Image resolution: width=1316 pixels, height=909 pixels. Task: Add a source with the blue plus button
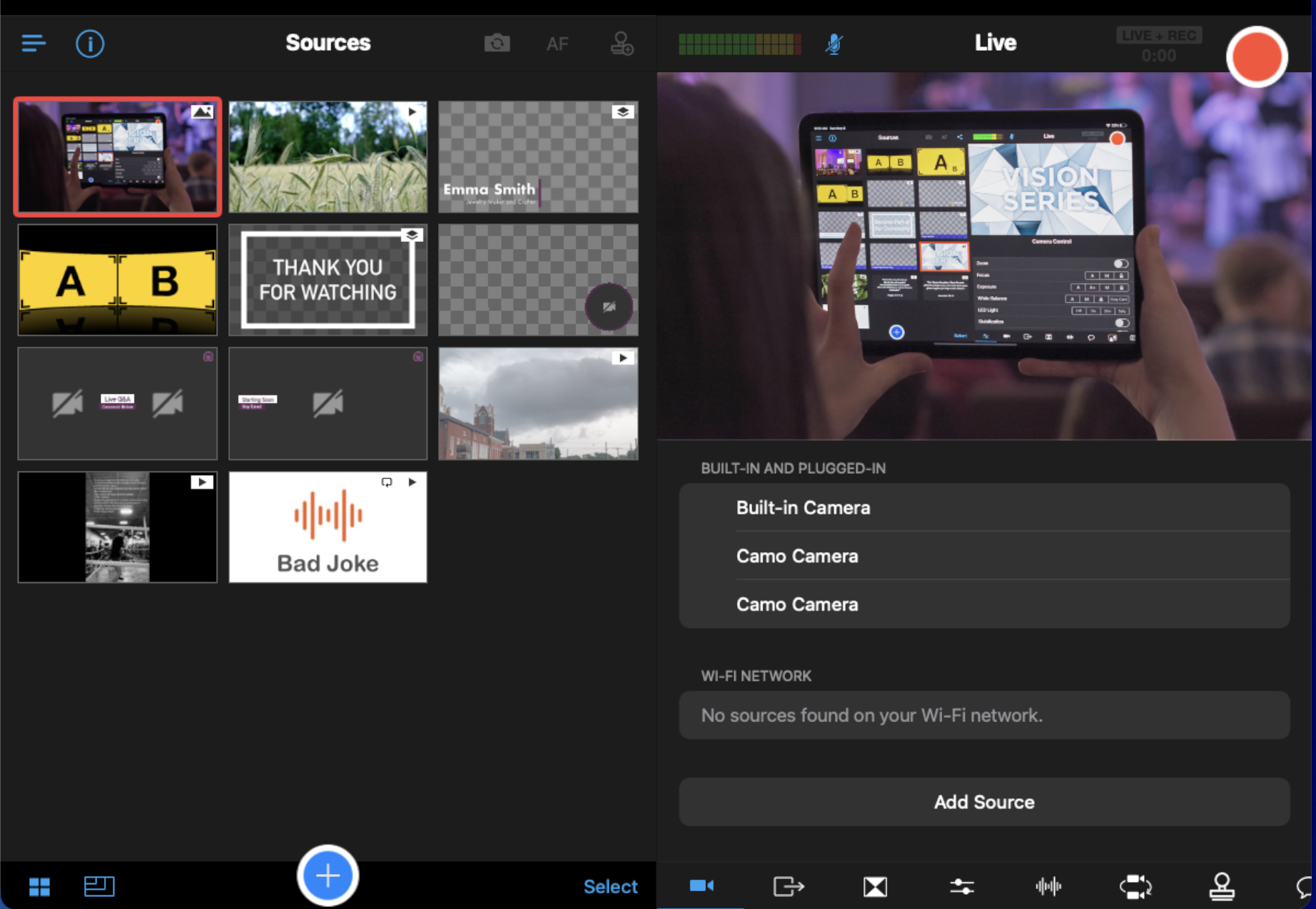(328, 875)
